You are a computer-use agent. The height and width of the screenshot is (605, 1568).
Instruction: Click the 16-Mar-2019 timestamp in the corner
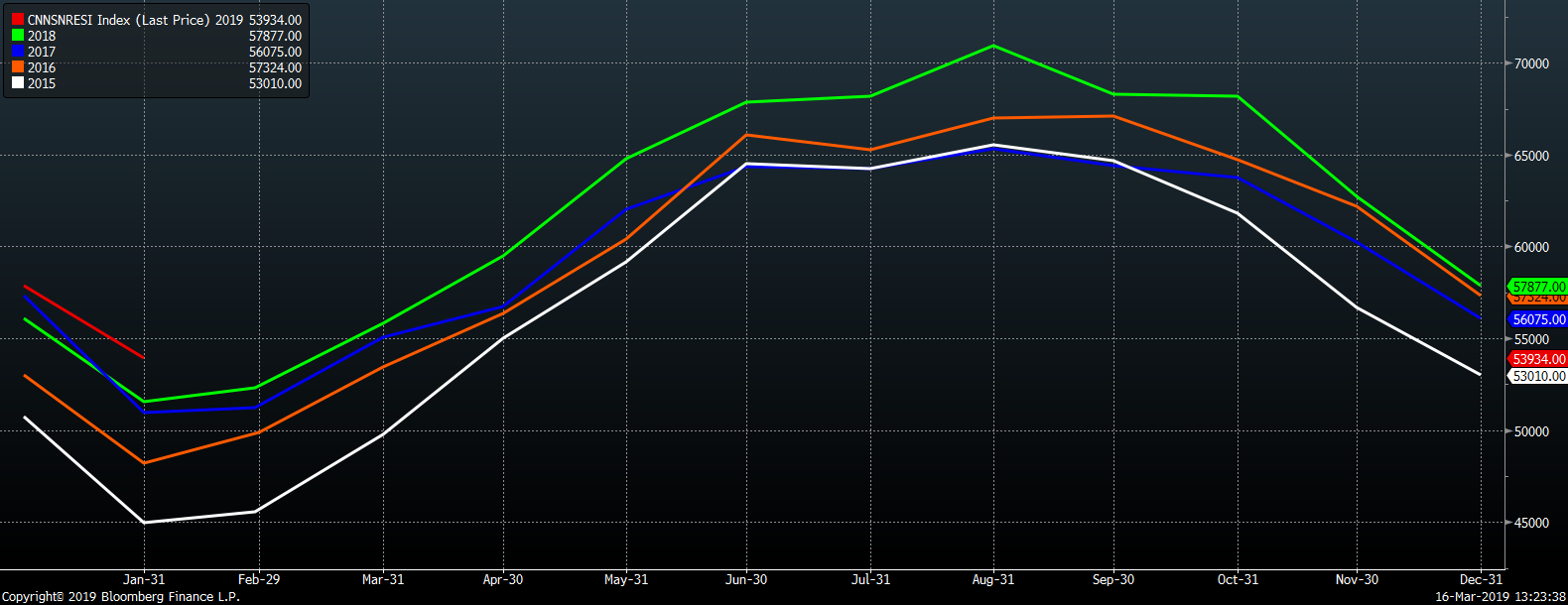tap(1500, 596)
